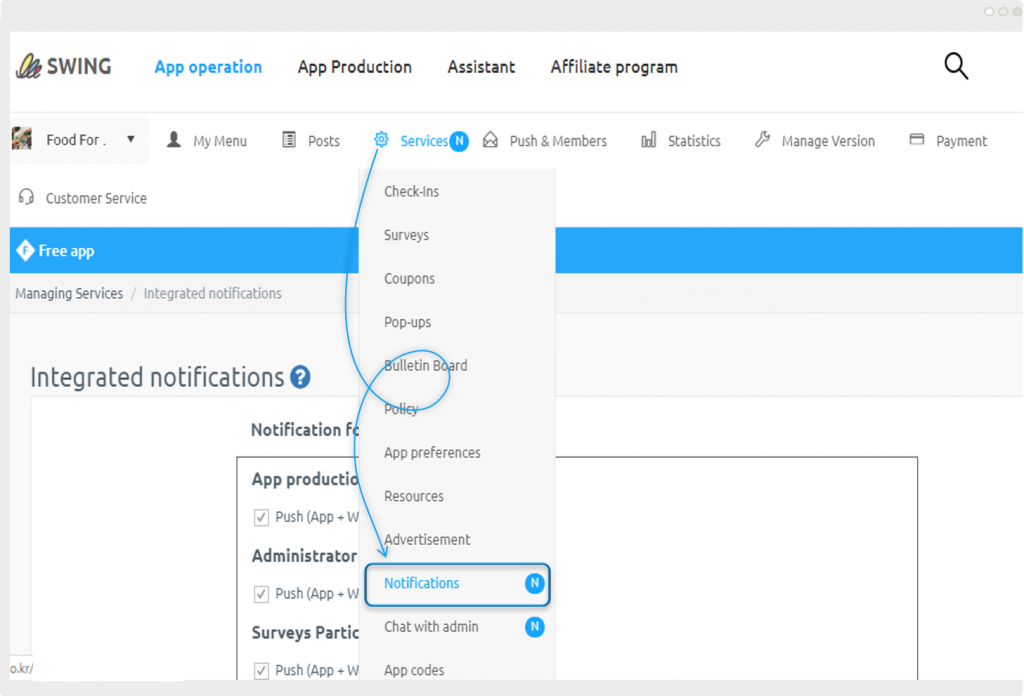Image resolution: width=1024 pixels, height=696 pixels.
Task: Click the blue help question mark icon
Action: (300, 378)
